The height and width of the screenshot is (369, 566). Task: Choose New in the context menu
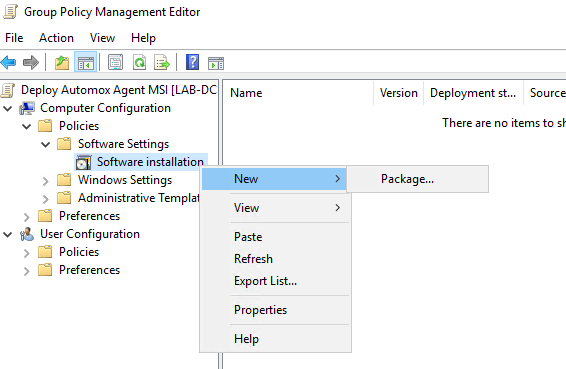[x=274, y=179]
